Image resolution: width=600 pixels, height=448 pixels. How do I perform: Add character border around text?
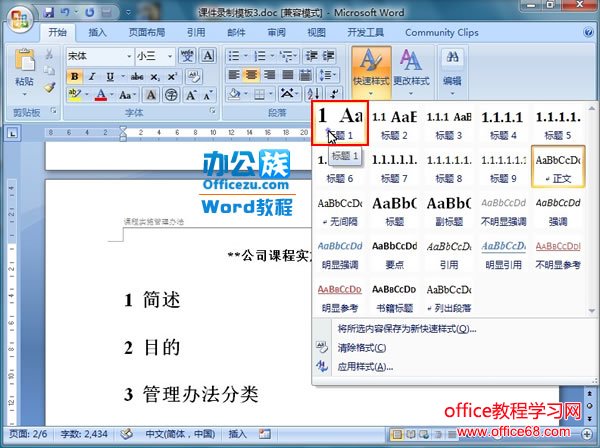coord(208,56)
